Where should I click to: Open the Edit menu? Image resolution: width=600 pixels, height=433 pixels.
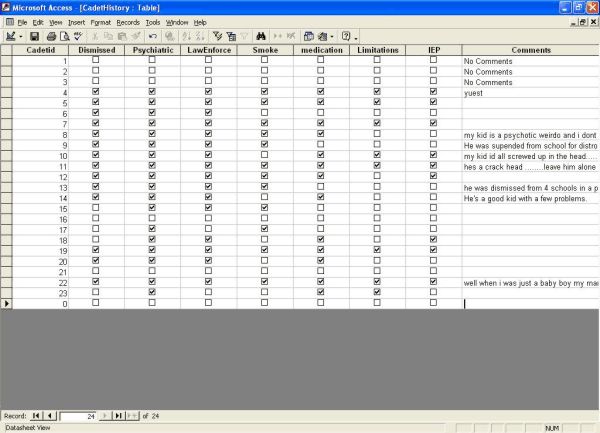38,23
